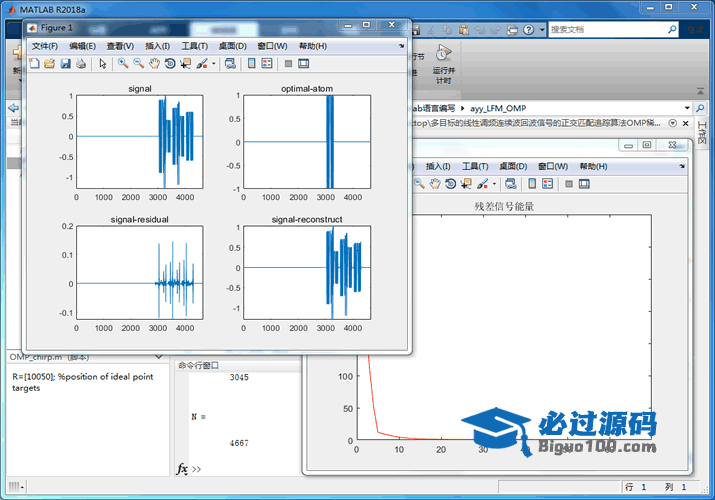Open 工具(T) menu in Figure 1

click(195, 46)
